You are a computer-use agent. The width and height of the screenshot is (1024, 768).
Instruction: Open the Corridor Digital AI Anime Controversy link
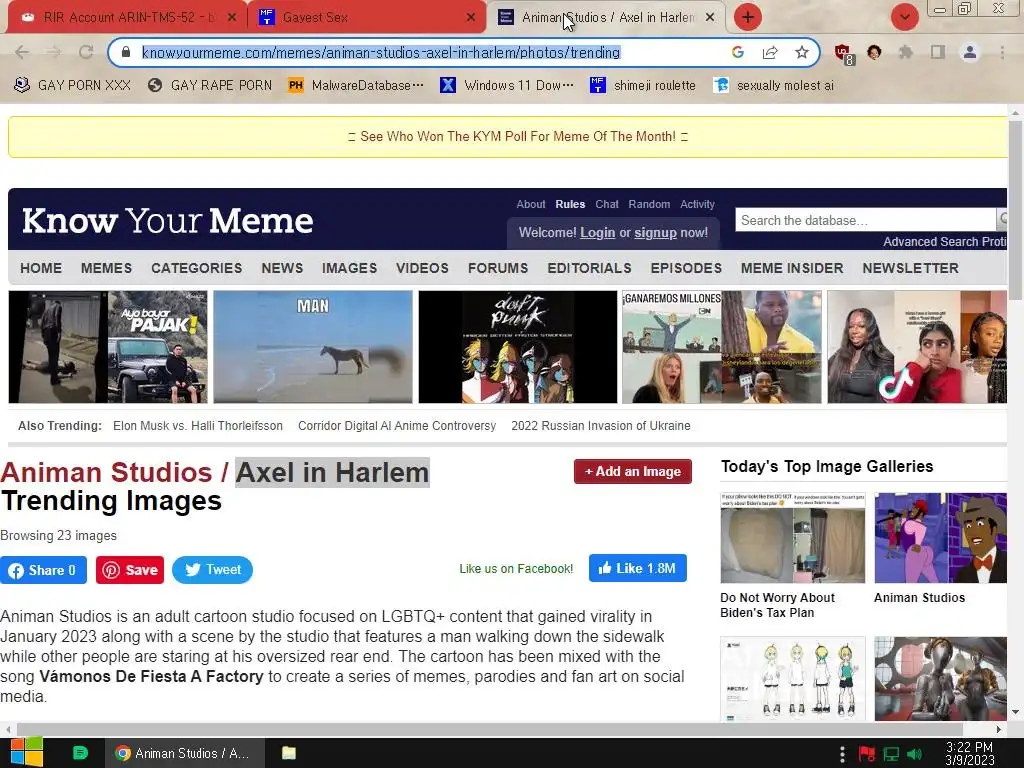click(397, 426)
